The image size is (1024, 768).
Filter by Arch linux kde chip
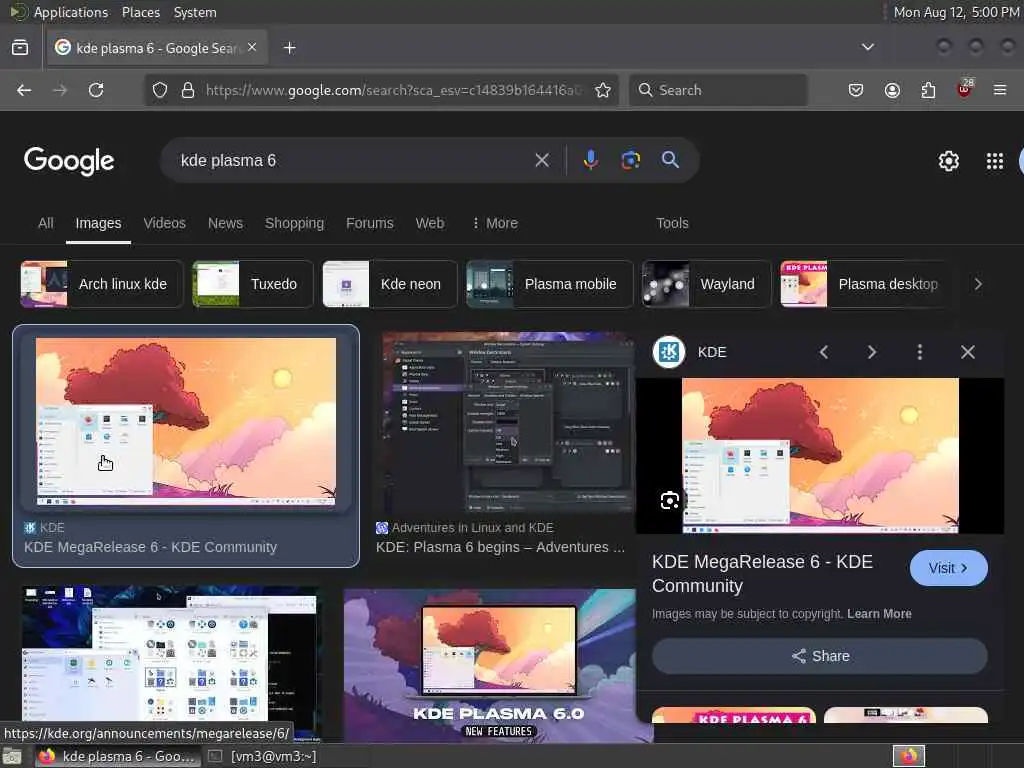(x=102, y=284)
